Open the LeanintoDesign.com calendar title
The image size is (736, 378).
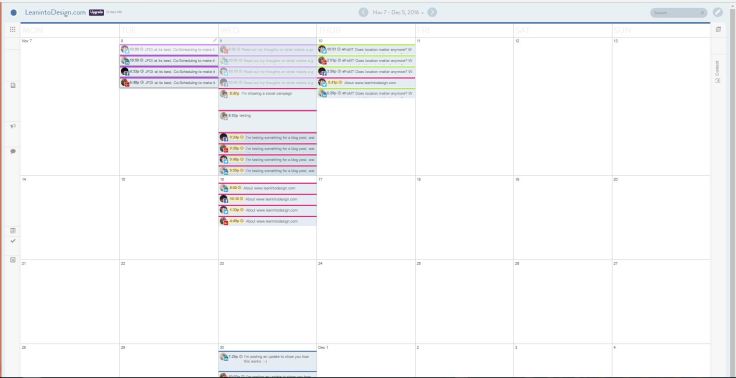pos(55,13)
